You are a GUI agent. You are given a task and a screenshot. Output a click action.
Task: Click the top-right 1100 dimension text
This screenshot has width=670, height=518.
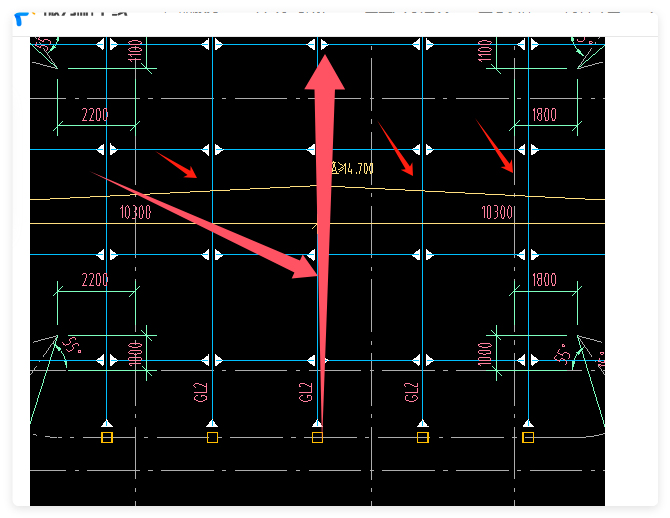tap(485, 51)
